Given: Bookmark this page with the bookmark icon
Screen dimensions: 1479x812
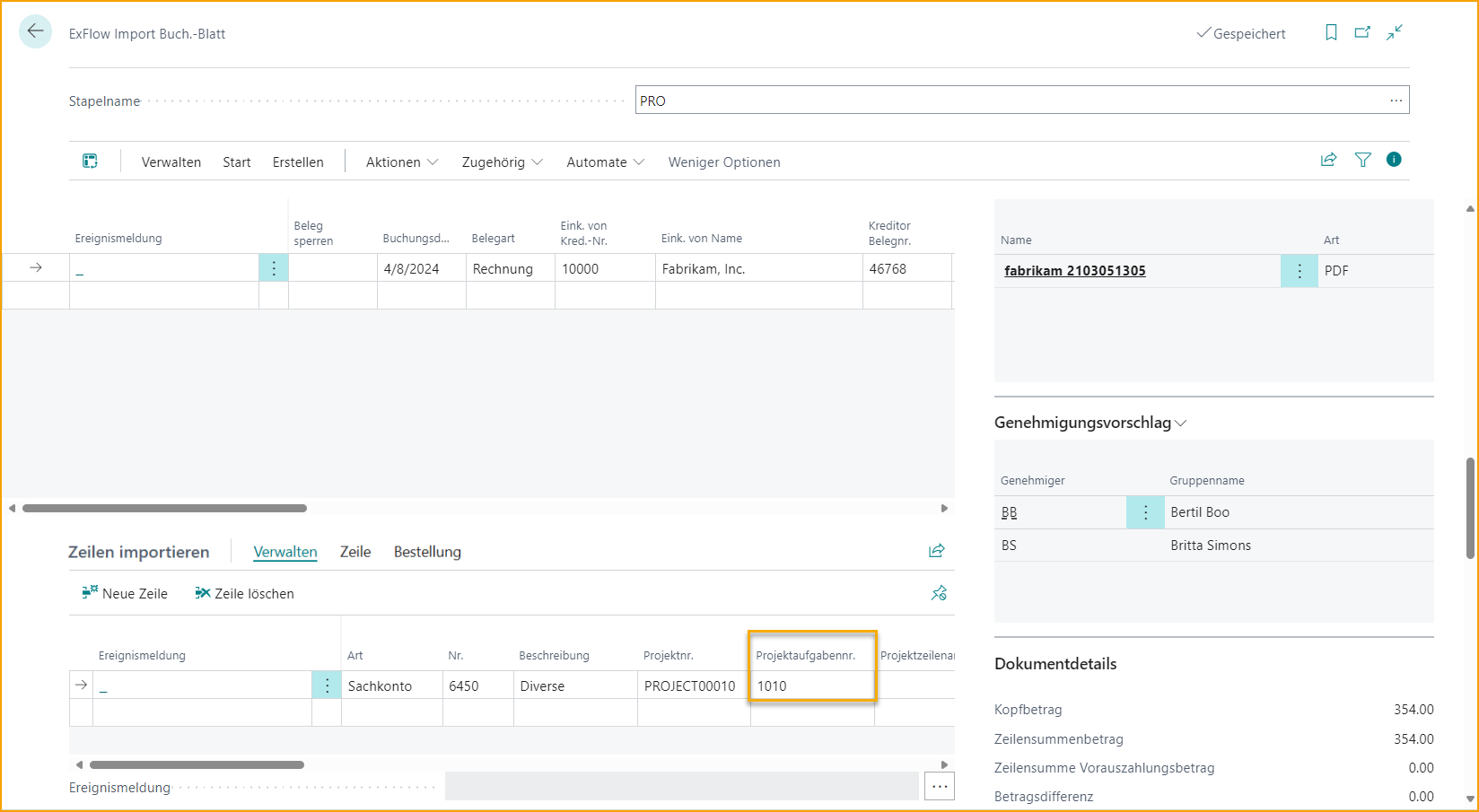Looking at the screenshot, I should [1331, 32].
